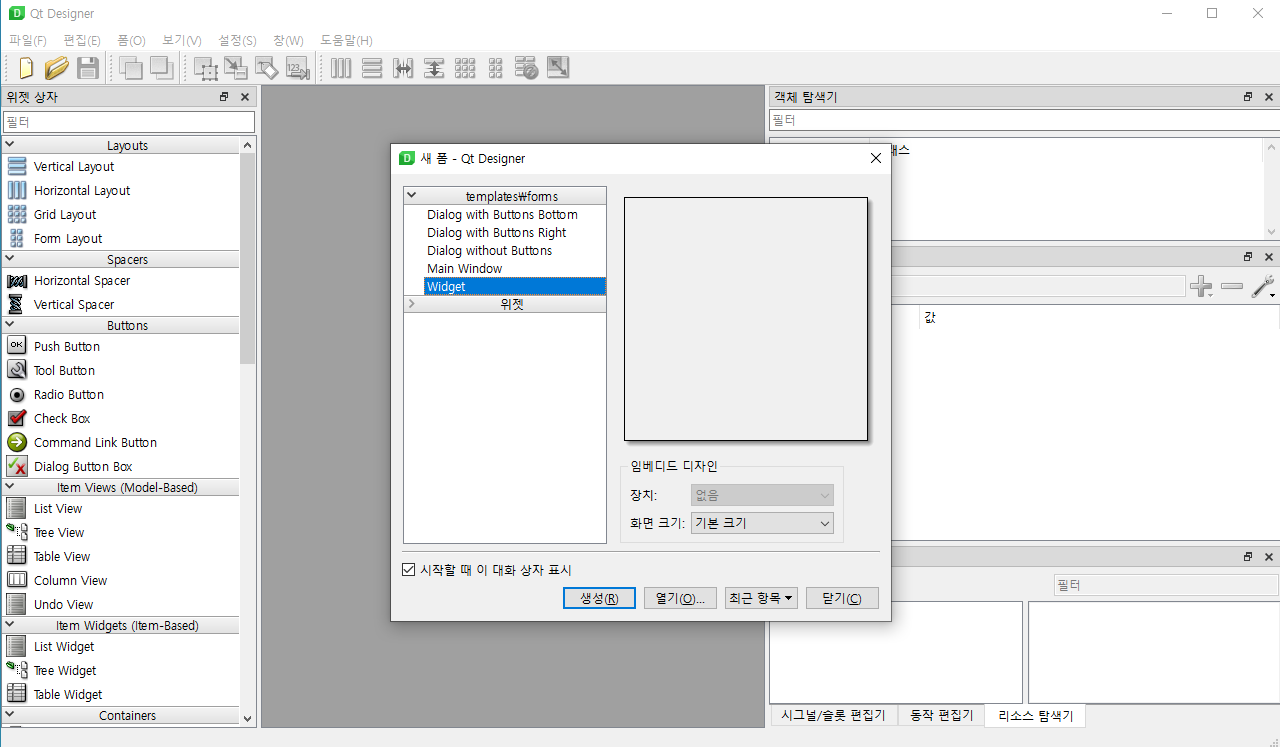Click the Lay Out in Grid toolbar icon
The width and height of the screenshot is (1280, 747).
465,68
